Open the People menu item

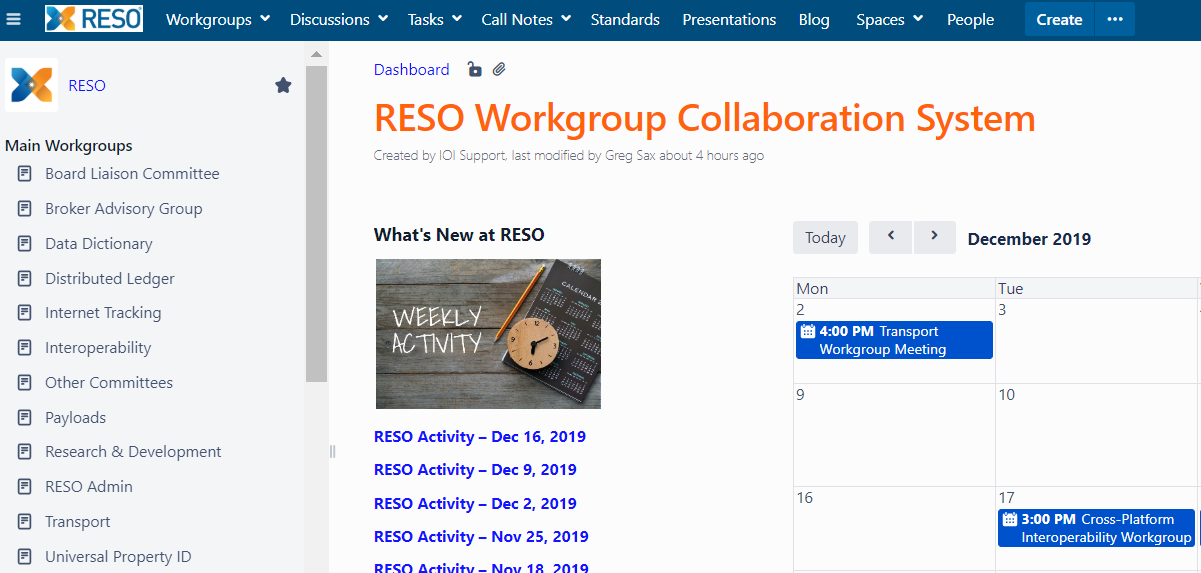(970, 19)
